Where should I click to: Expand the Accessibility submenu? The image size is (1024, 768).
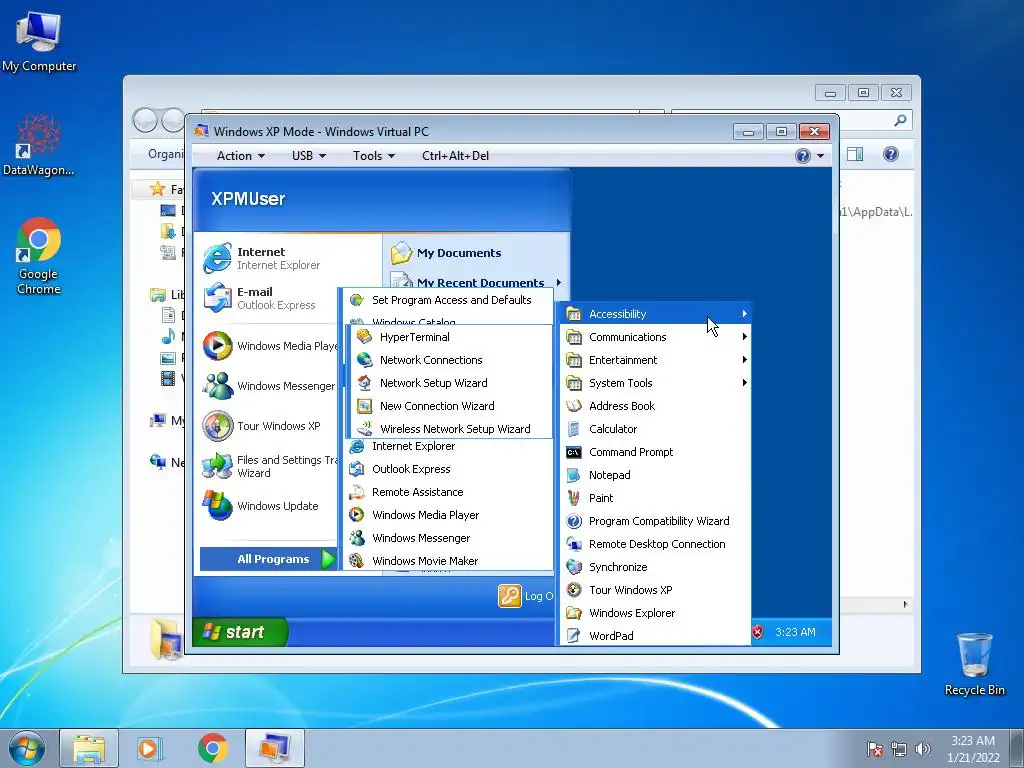click(656, 314)
